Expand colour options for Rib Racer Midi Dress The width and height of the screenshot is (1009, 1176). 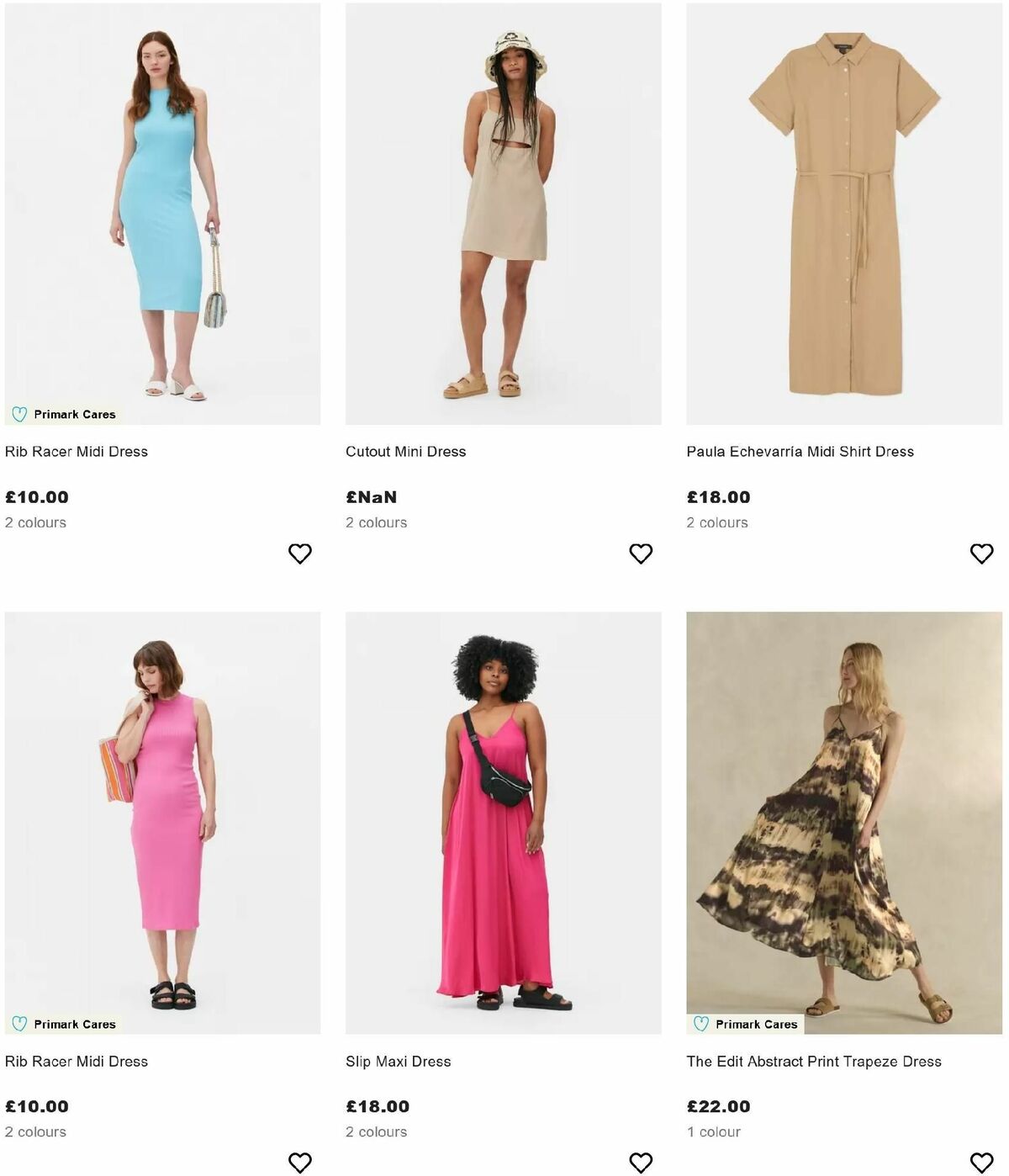coord(35,522)
